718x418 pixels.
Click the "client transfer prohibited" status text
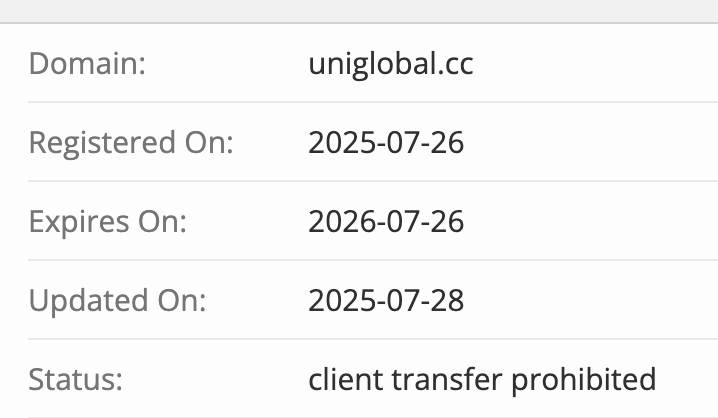point(482,380)
